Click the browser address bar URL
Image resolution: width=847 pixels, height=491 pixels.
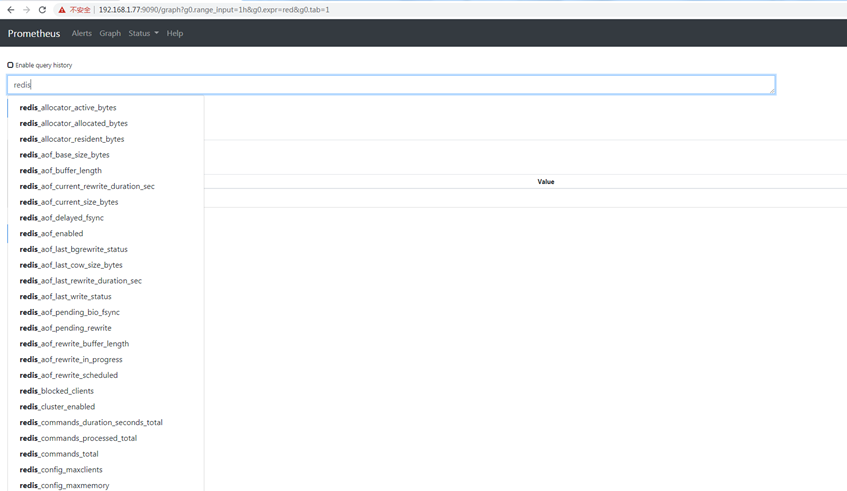[x=214, y=10]
